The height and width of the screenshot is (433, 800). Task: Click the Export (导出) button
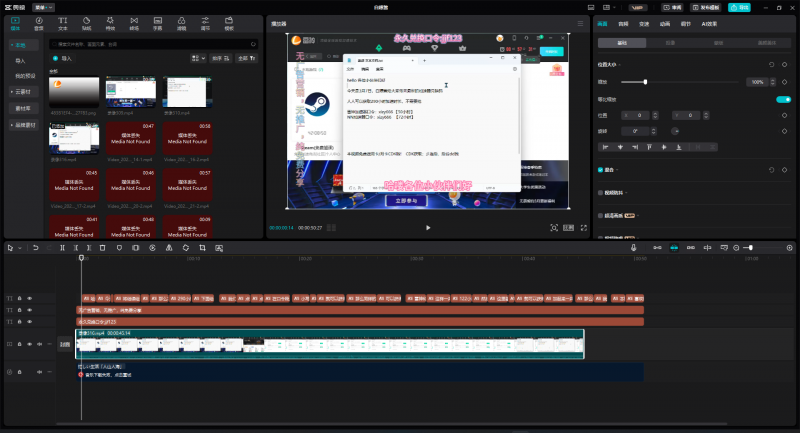click(738, 6)
